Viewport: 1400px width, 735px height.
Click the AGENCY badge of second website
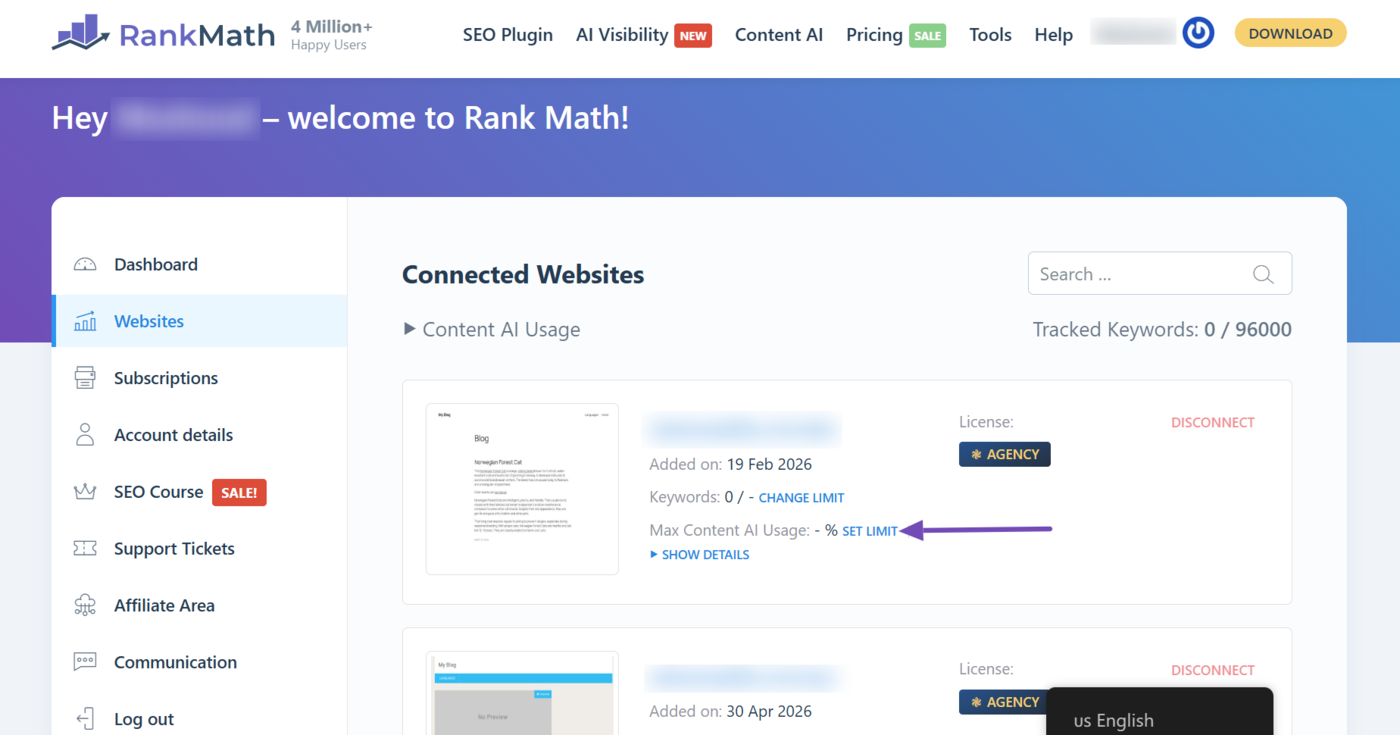click(x=1004, y=702)
